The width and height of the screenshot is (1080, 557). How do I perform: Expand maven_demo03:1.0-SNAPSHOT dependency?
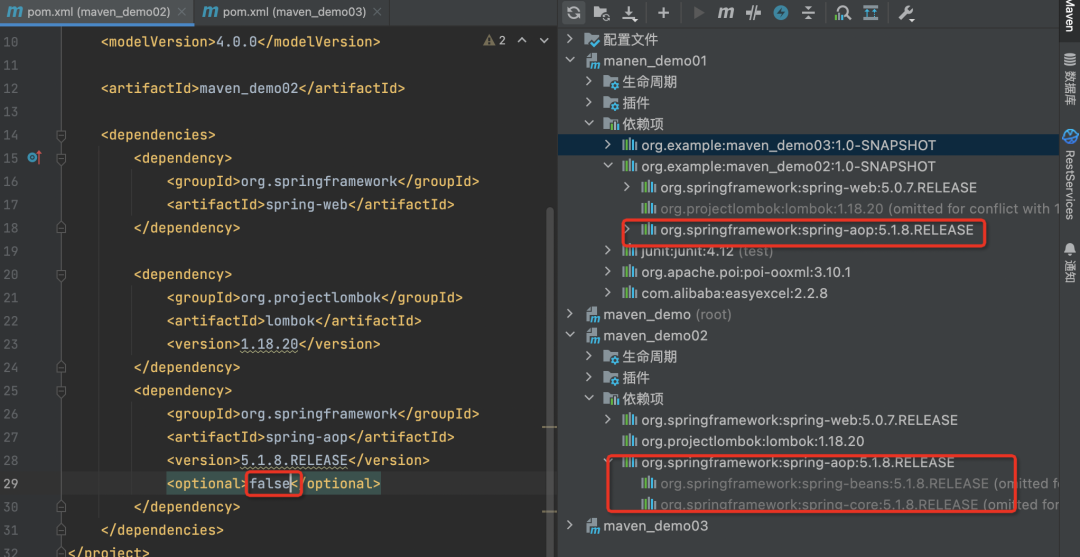coord(608,145)
